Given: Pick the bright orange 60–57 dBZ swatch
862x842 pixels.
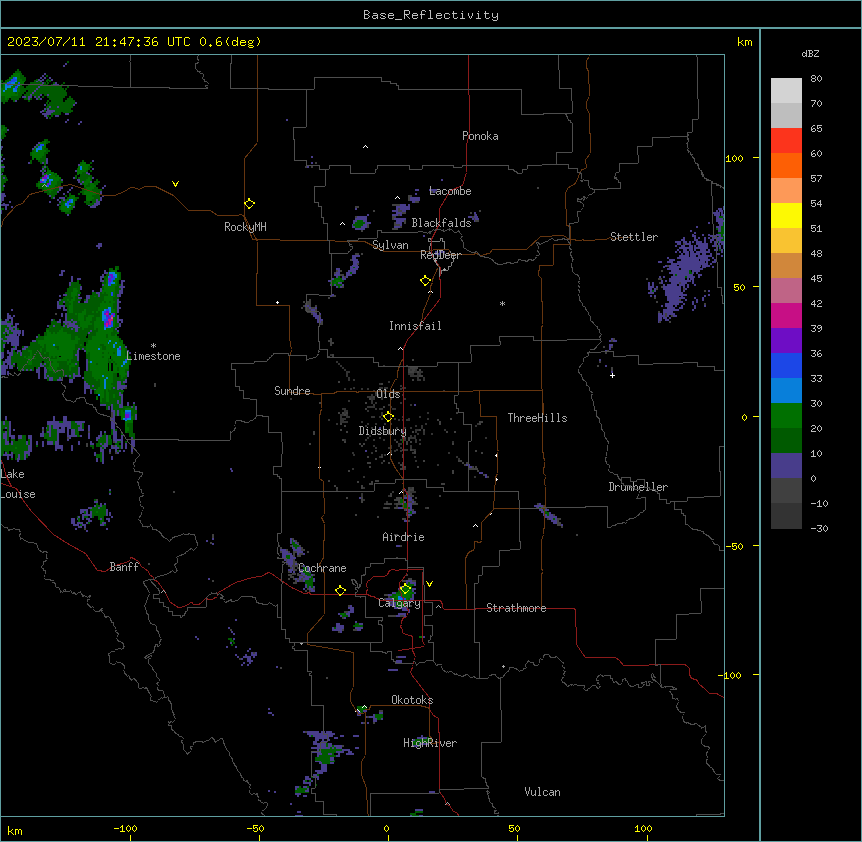Looking at the screenshot, I should point(786,165).
